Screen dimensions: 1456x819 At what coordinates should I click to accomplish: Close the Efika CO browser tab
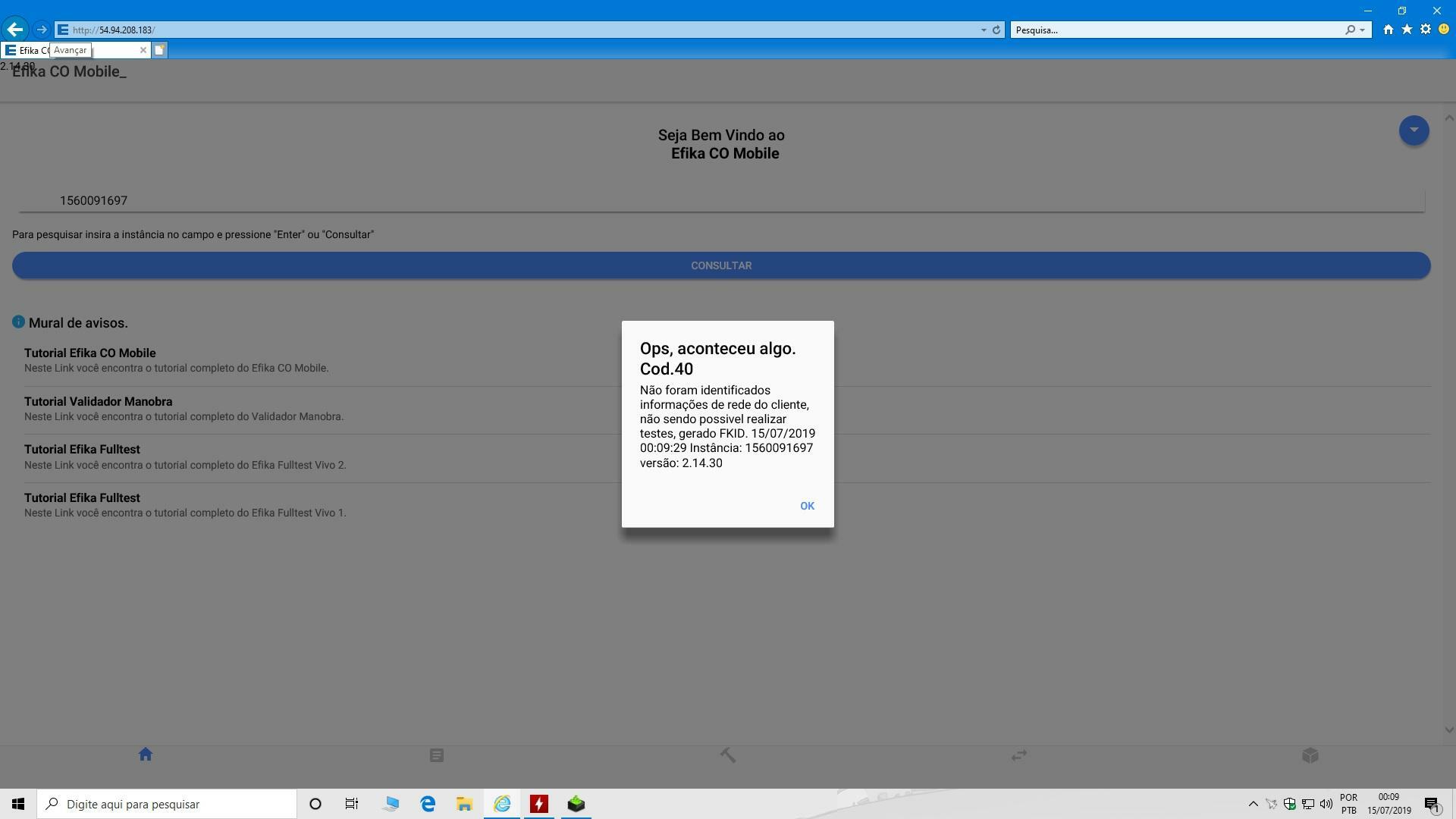point(143,50)
